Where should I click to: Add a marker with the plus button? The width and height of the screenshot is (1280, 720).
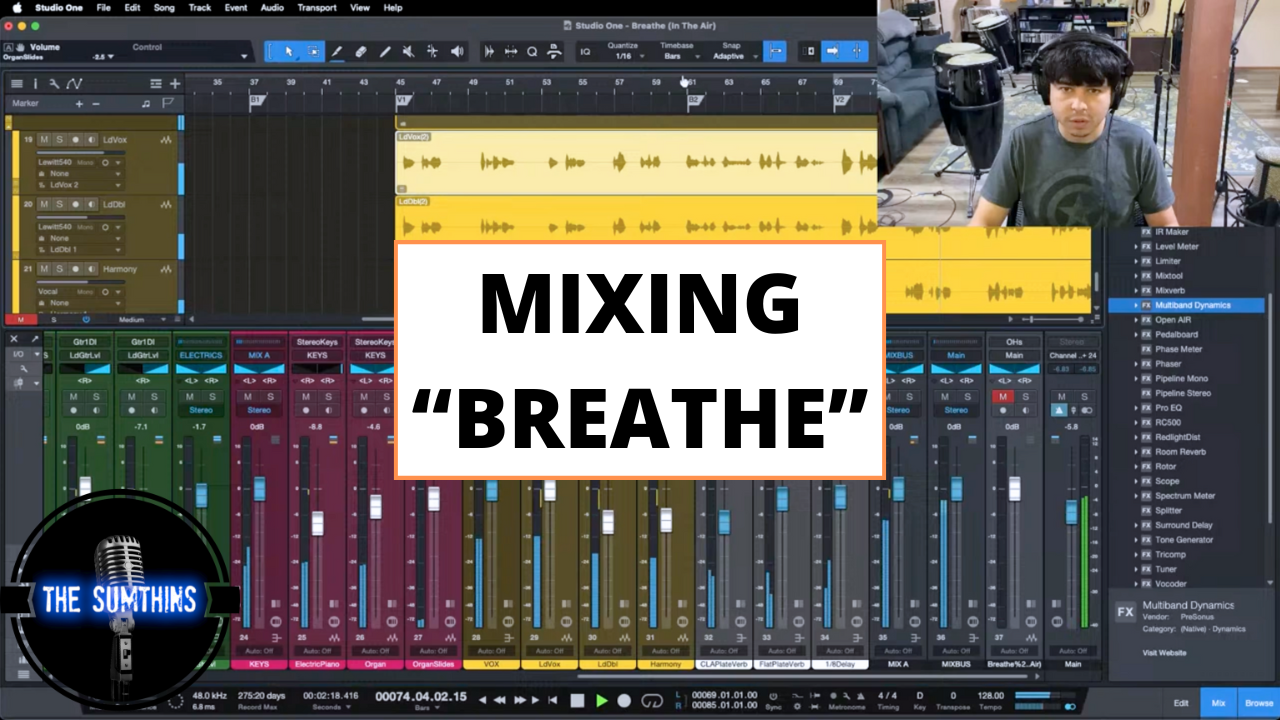coord(79,104)
